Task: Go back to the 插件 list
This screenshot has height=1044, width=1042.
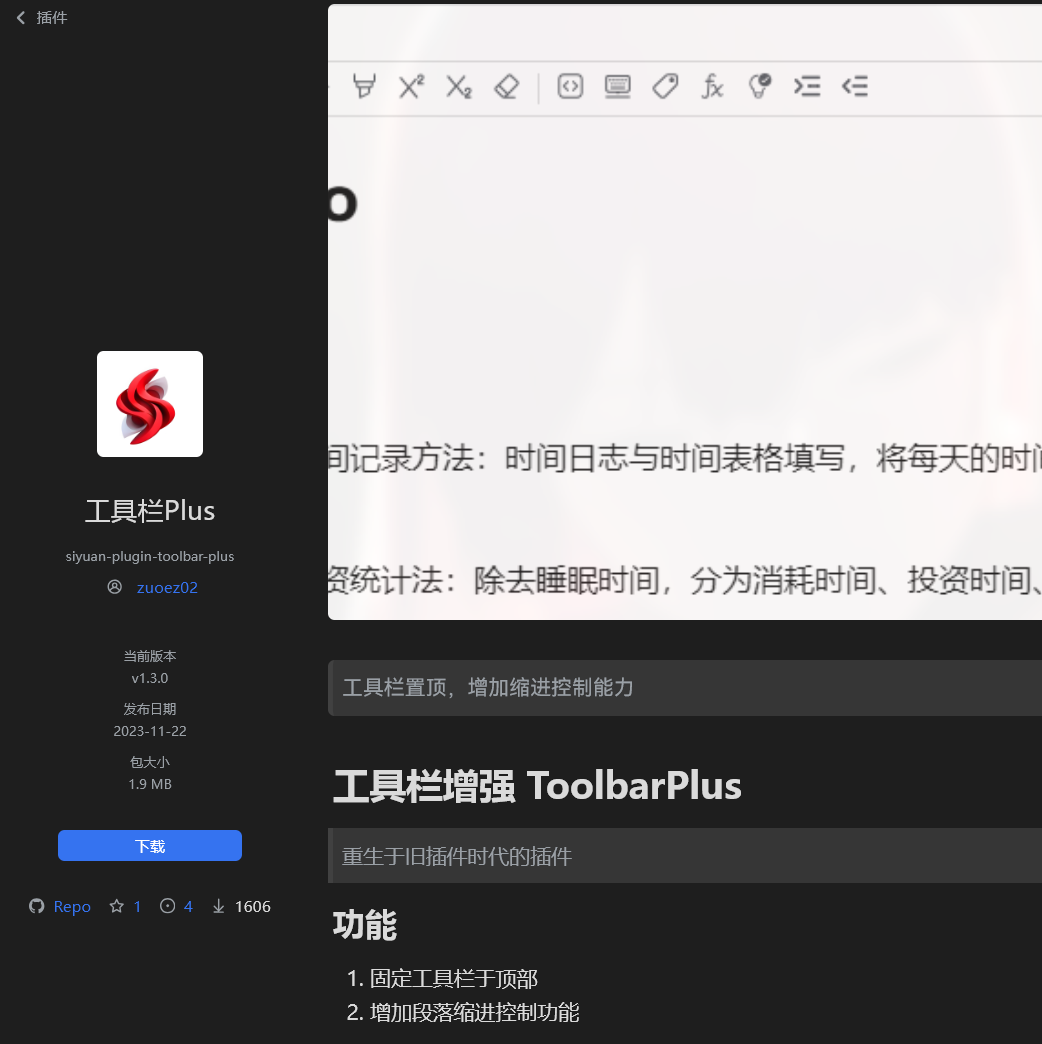Action: [x=42, y=18]
